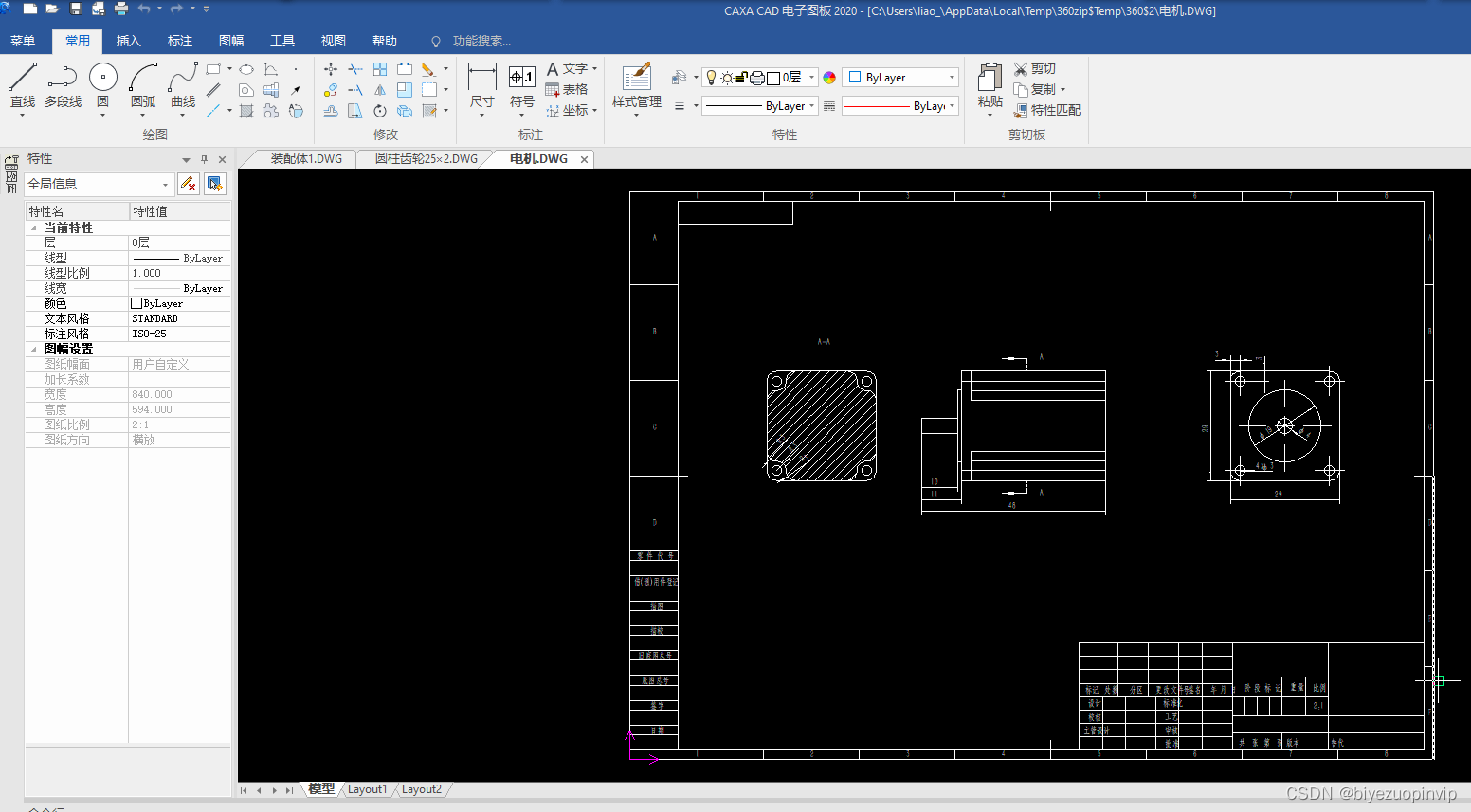Expand the 文字 text dropdown arrow
Screen dimensions: 1471x812
(x=594, y=69)
